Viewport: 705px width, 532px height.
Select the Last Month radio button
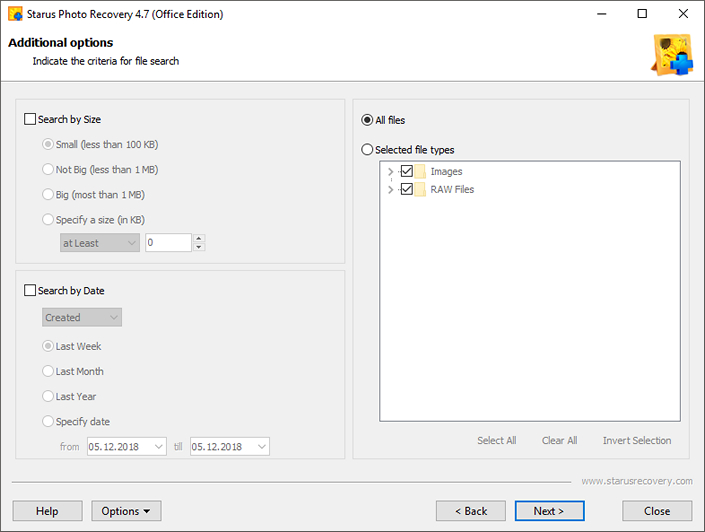click(x=48, y=371)
